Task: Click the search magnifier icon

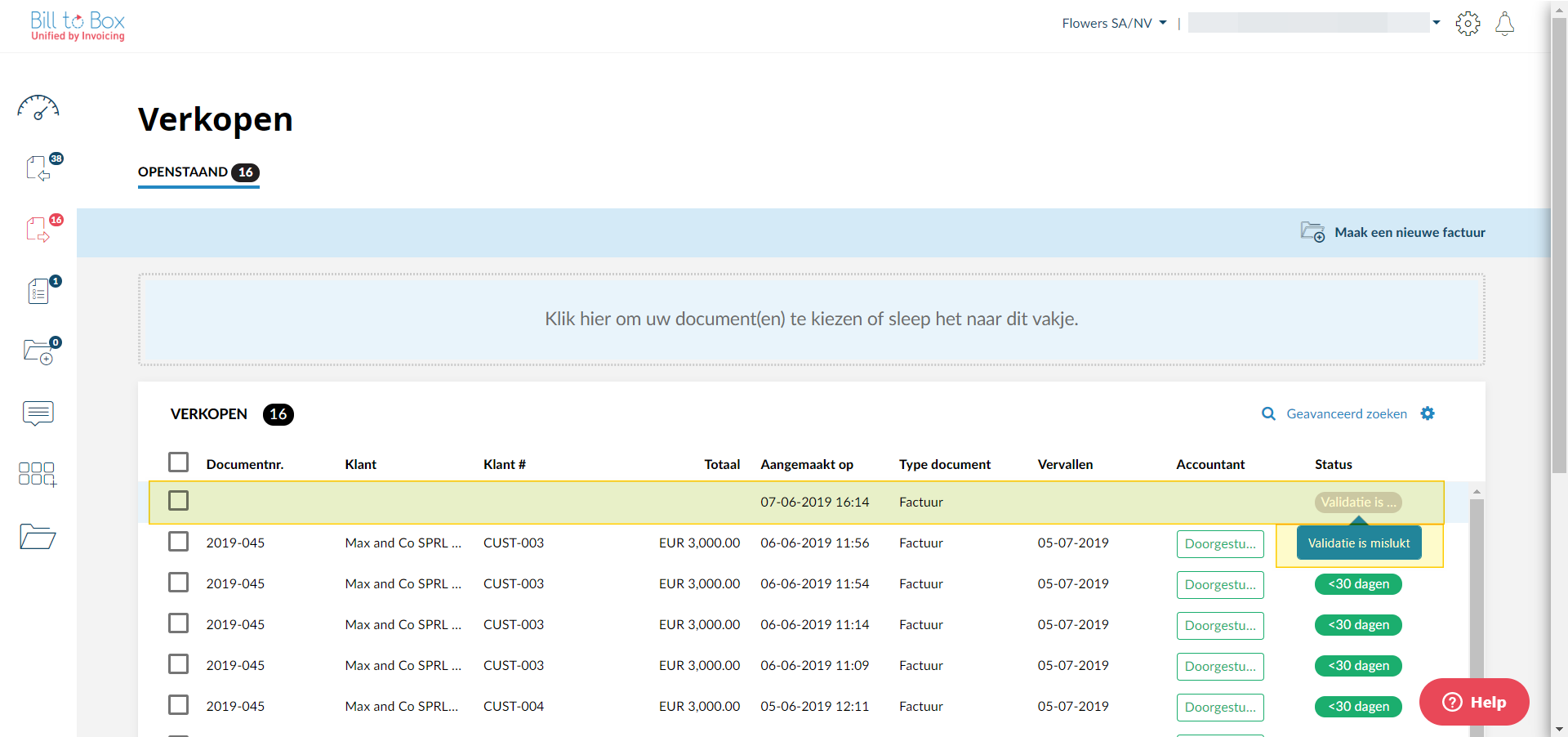Action: click(1268, 414)
